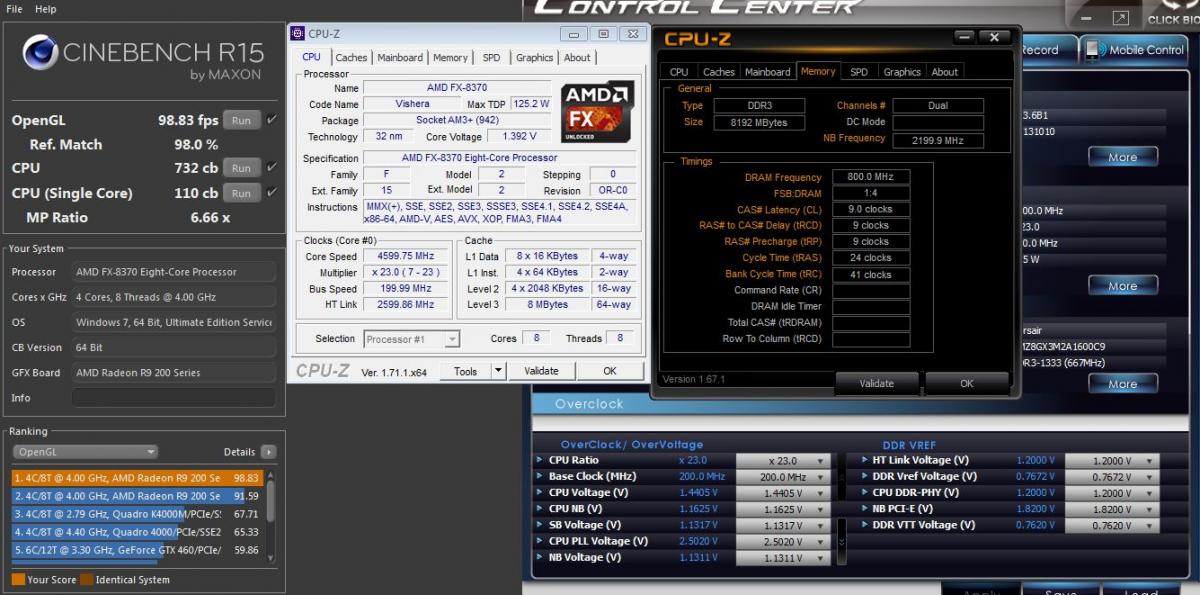This screenshot has height=595, width=1200.
Task: Open the CPU PLL Voltage 2.5020 V dropdown
Action: pyautogui.click(x=784, y=541)
